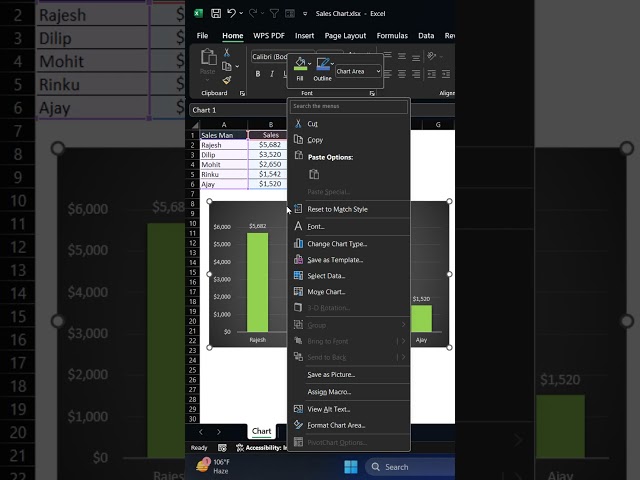Image resolution: width=640 pixels, height=480 pixels.
Task: Open Customize Quick Access Toolbar dropdown
Action: pyautogui.click(x=305, y=14)
